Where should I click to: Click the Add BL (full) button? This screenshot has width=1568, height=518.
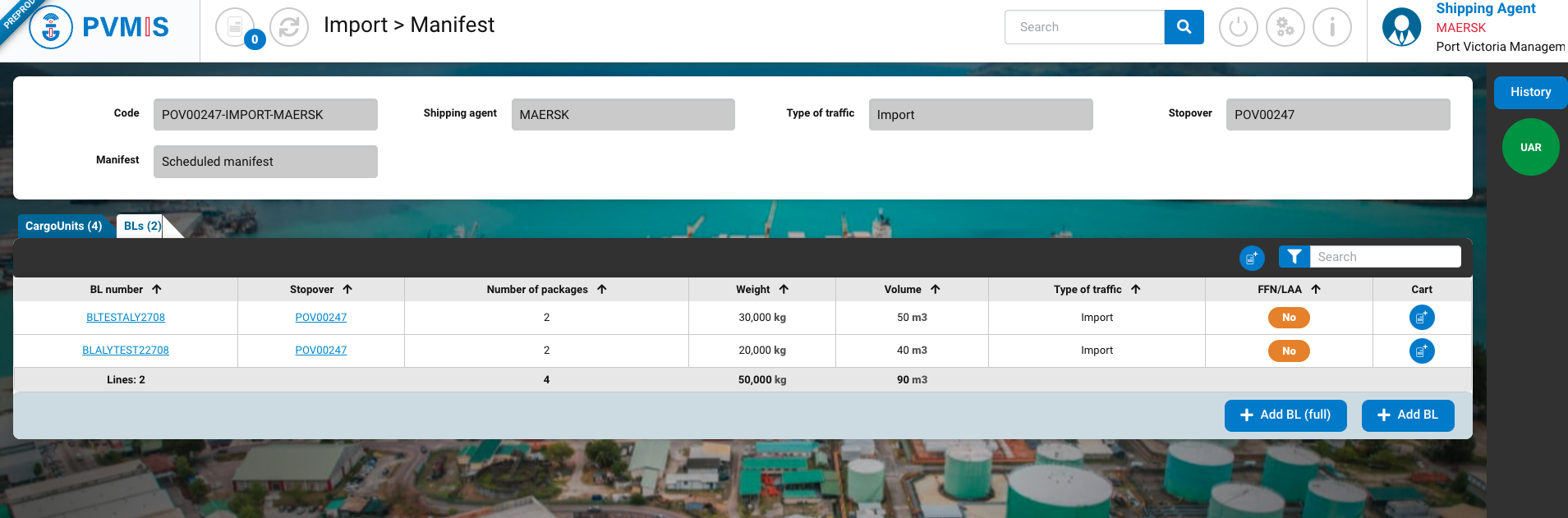coord(1285,415)
